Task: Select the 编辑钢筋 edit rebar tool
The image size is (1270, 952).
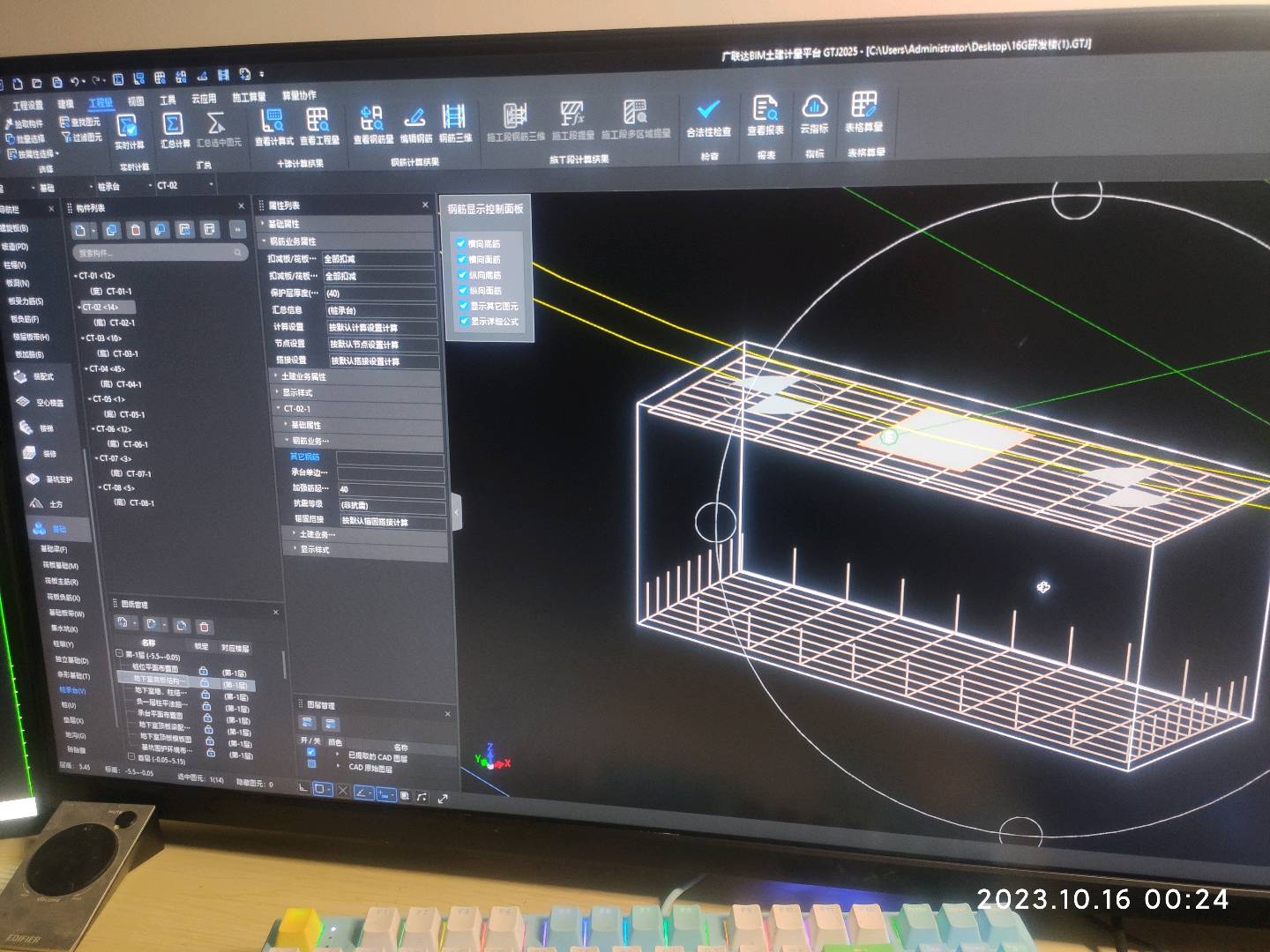Action: tap(416, 124)
